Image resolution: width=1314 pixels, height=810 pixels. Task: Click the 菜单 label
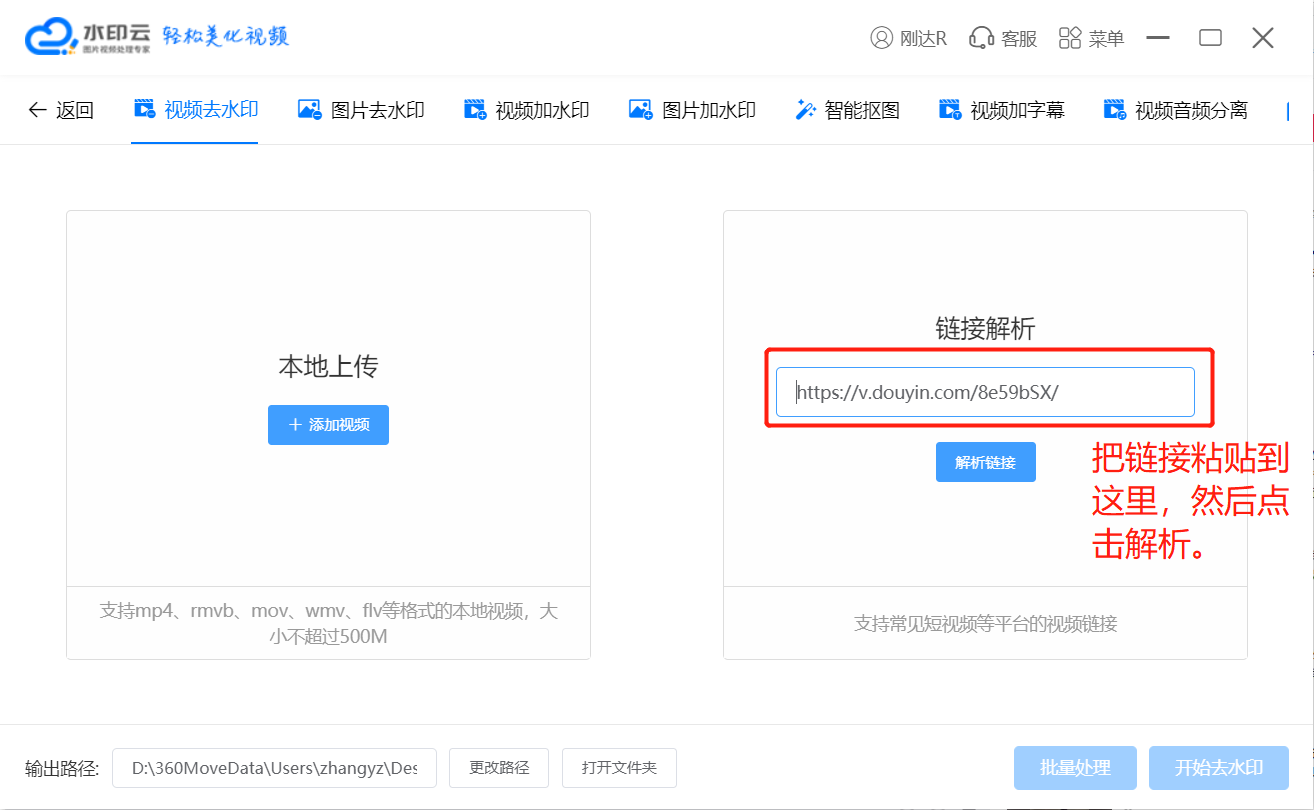click(x=1107, y=39)
